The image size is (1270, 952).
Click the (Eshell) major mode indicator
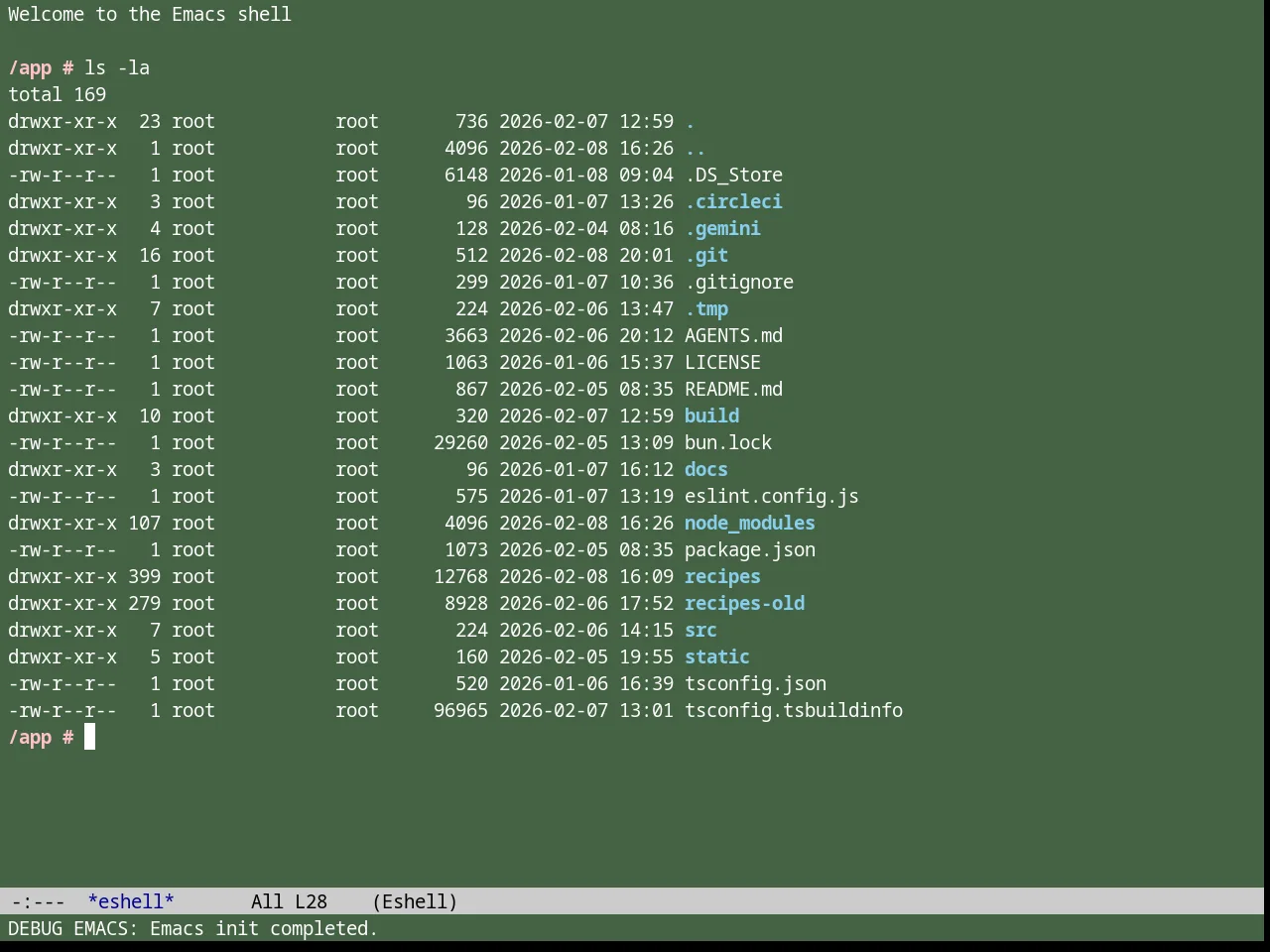click(x=415, y=901)
